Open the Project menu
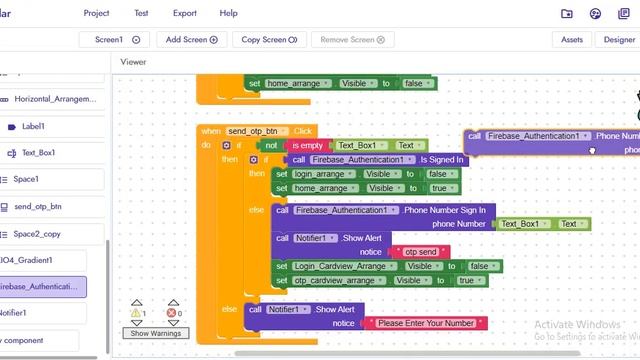Image resolution: width=640 pixels, height=360 pixels. tap(96, 13)
